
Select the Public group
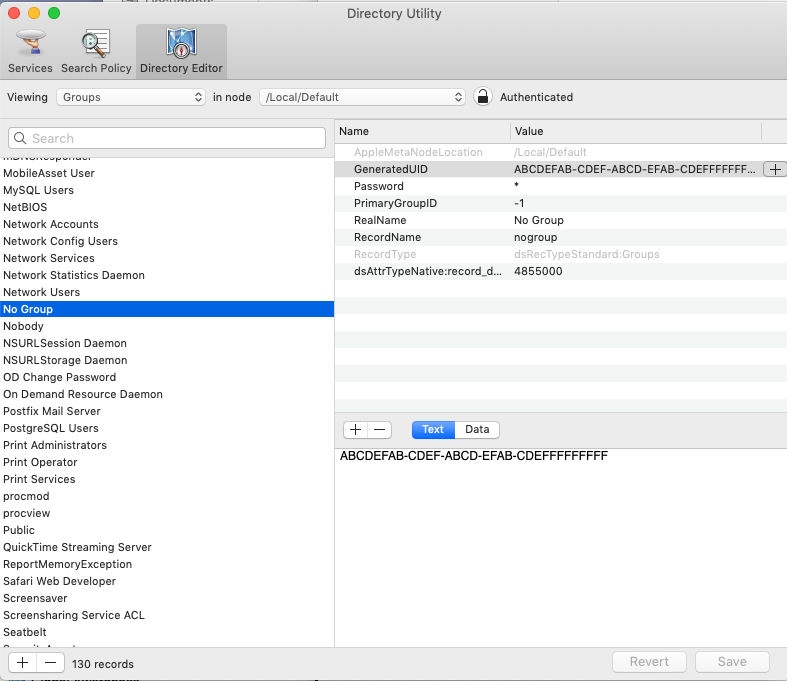coord(167,530)
